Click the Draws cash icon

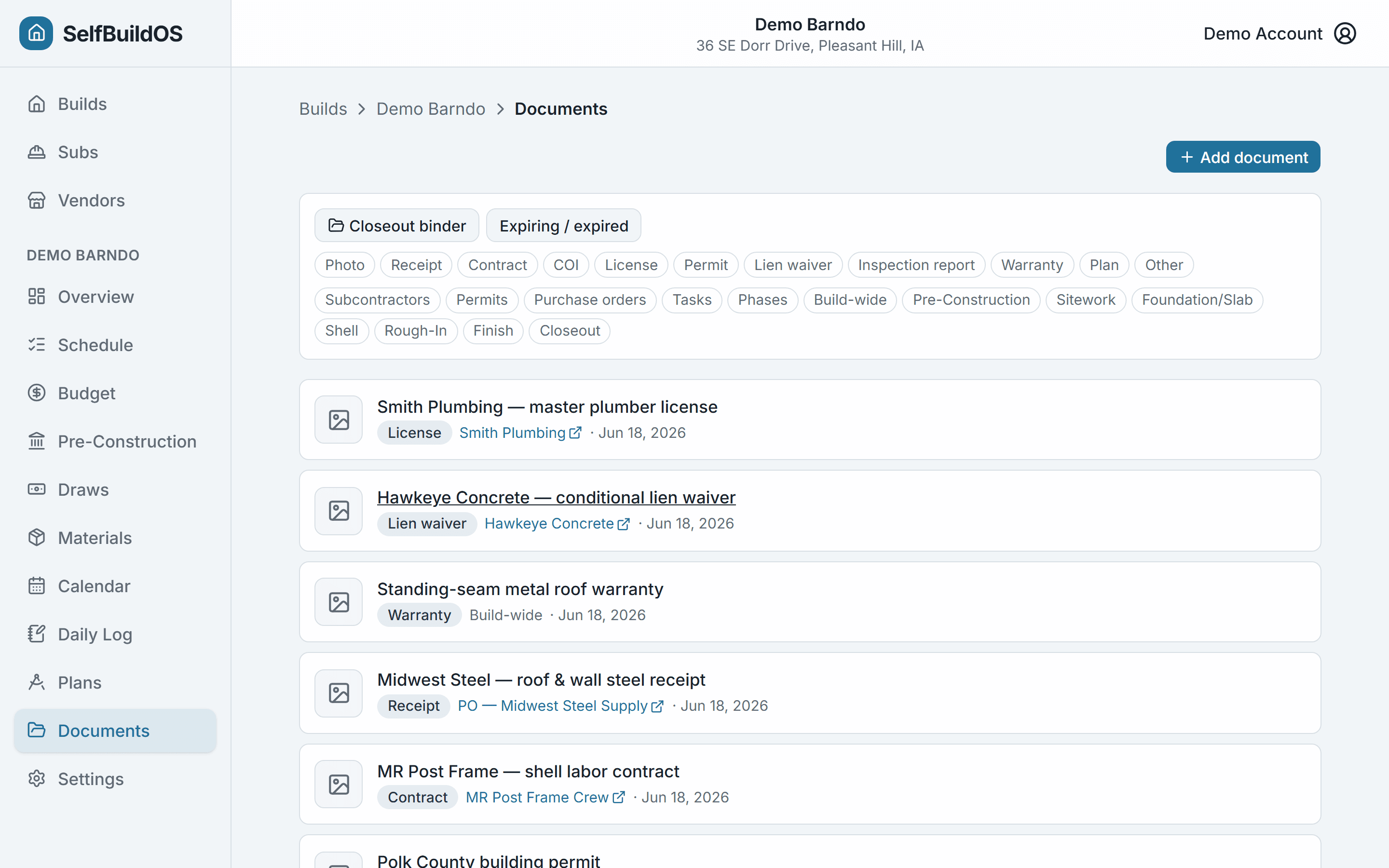[x=37, y=489]
